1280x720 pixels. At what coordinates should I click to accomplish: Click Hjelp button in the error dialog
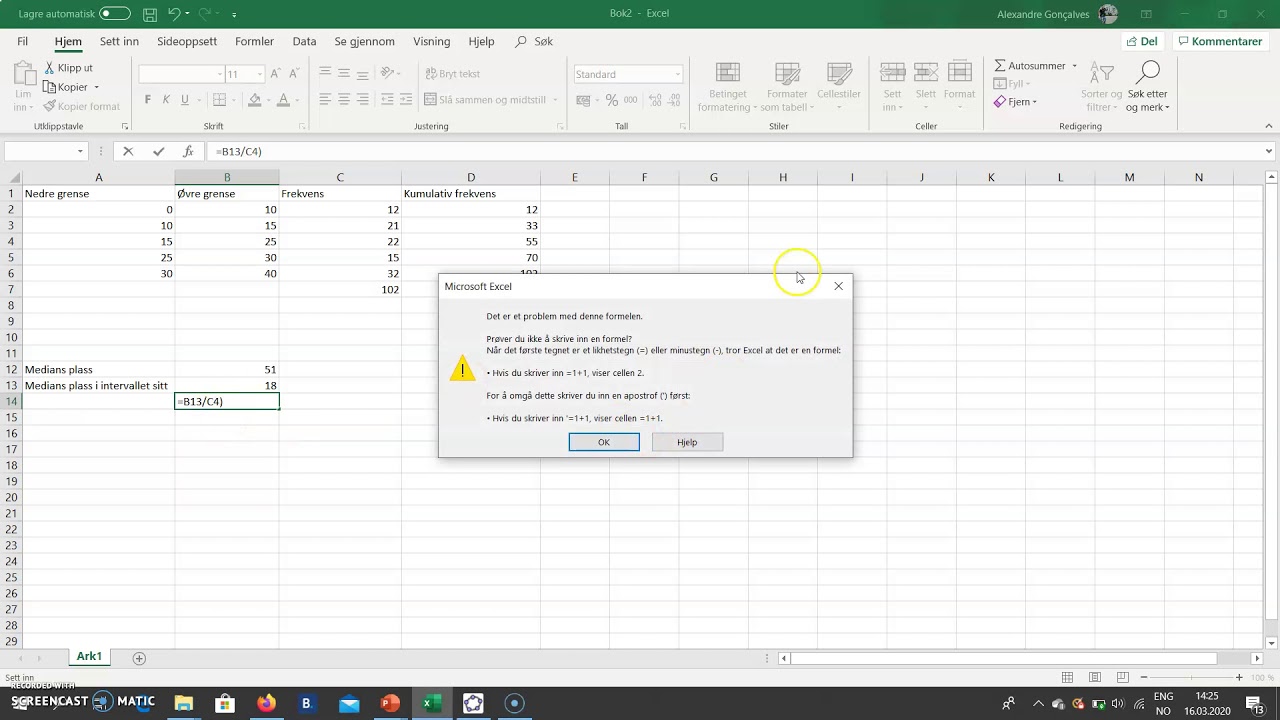tap(687, 442)
